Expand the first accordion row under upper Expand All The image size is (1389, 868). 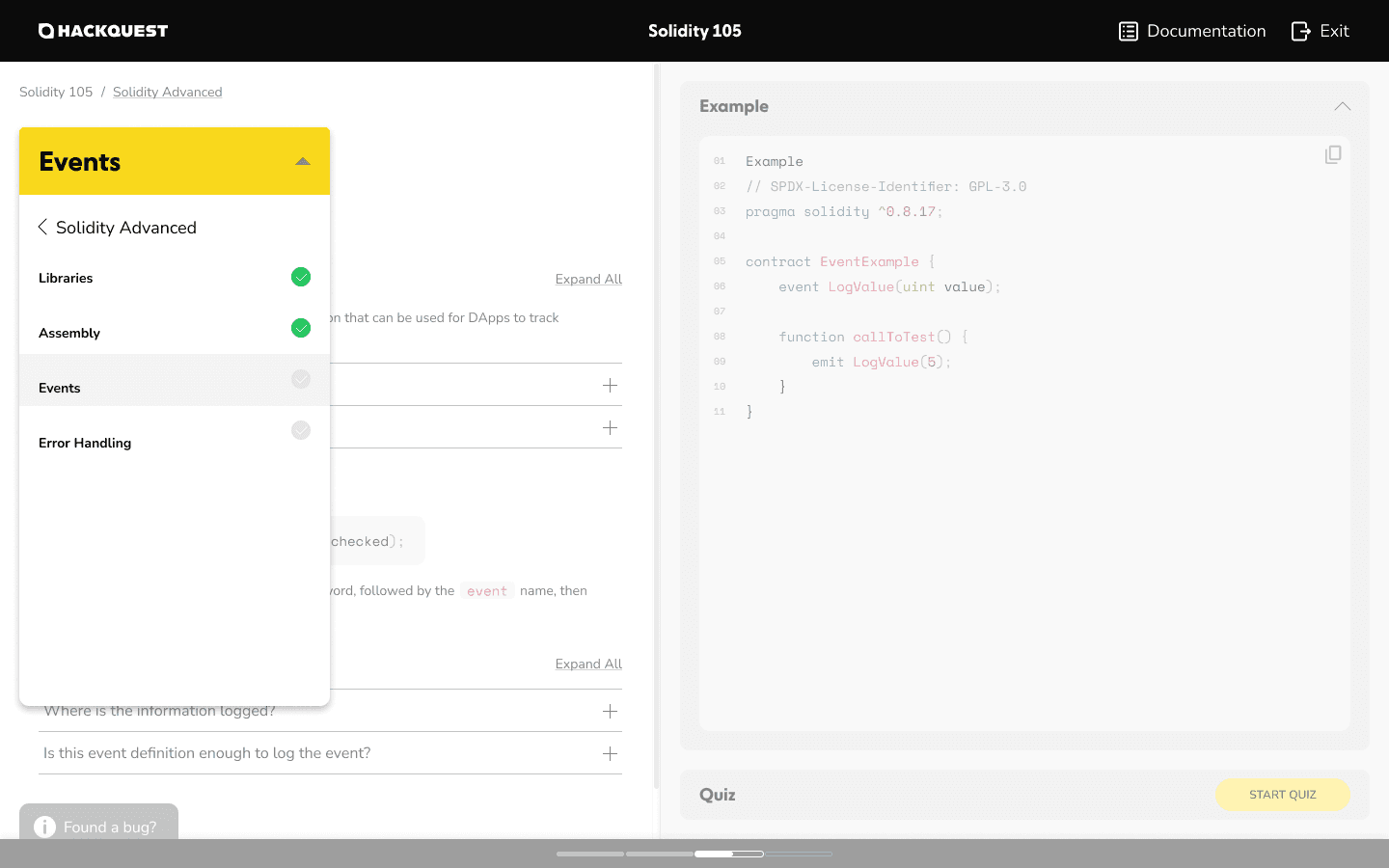(610, 385)
